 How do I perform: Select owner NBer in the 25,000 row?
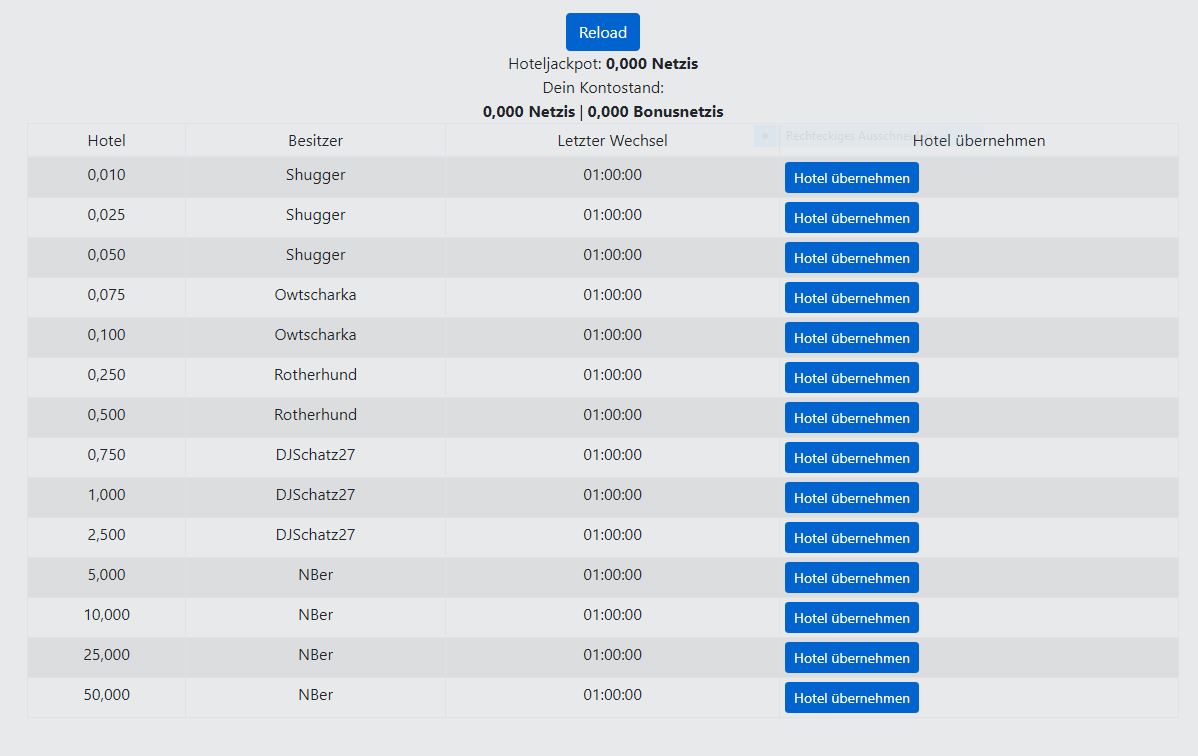[316, 654]
